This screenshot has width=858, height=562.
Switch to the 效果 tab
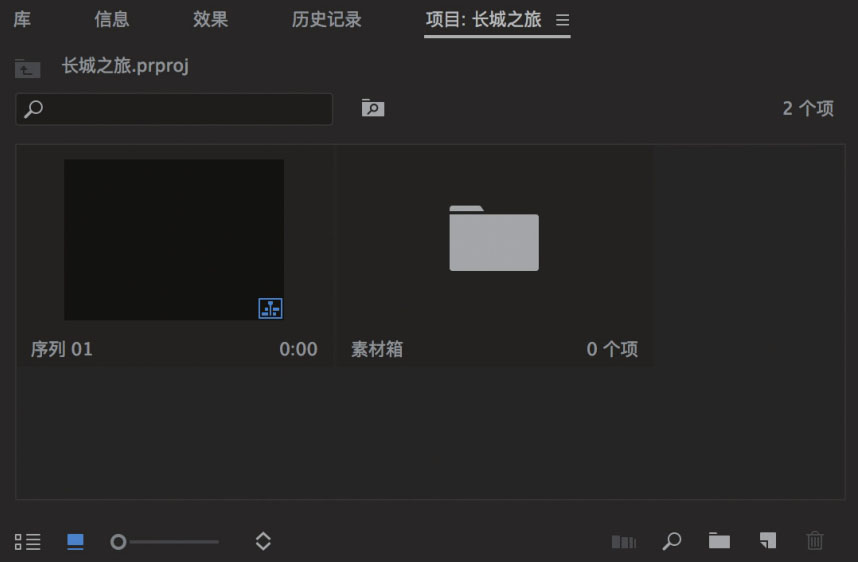point(210,19)
